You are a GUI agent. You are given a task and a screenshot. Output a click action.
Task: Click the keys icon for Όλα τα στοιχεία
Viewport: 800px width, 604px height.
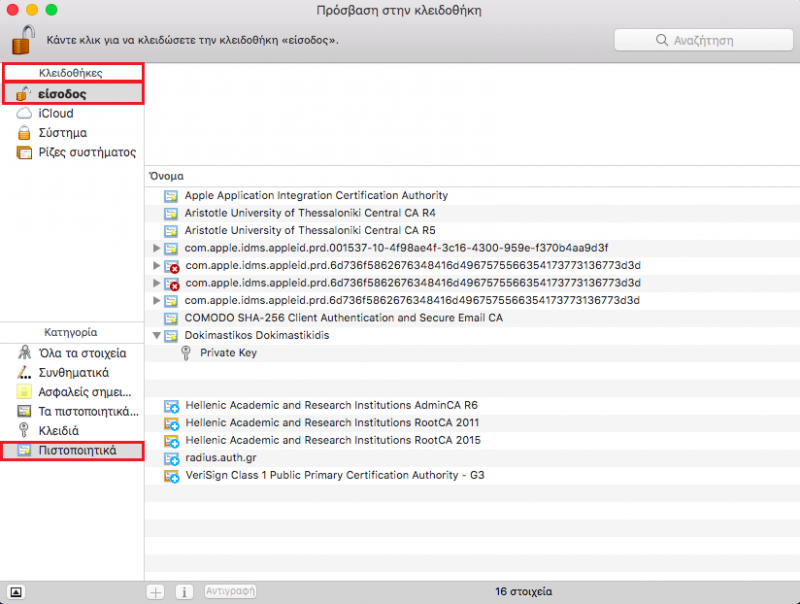click(x=24, y=353)
